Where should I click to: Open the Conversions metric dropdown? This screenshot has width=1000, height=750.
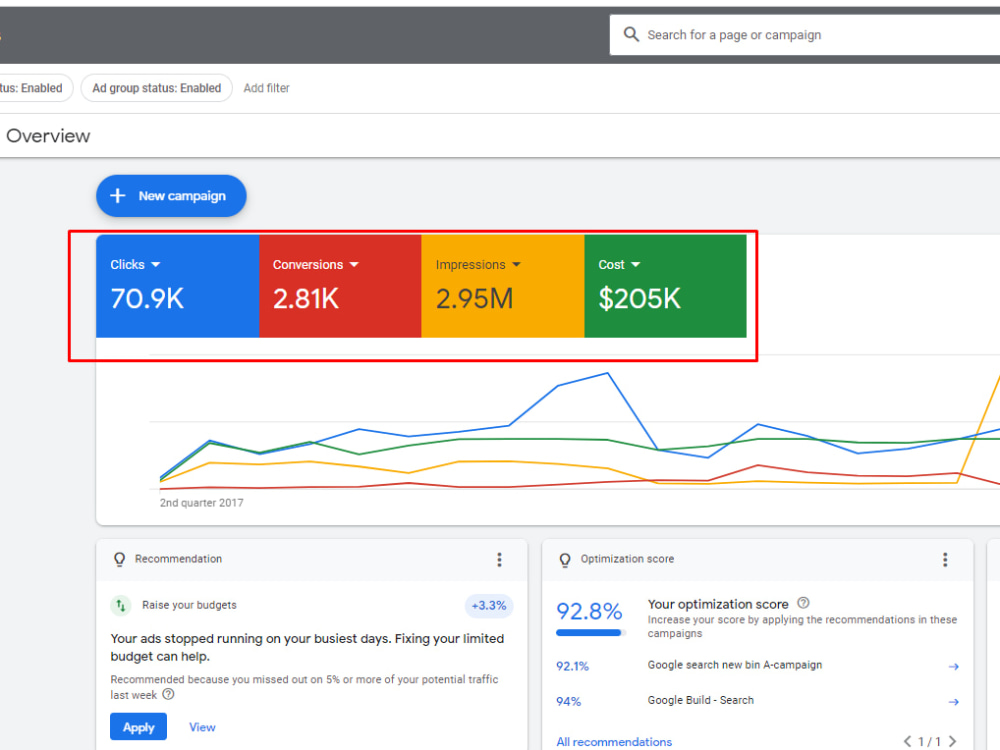coord(316,265)
